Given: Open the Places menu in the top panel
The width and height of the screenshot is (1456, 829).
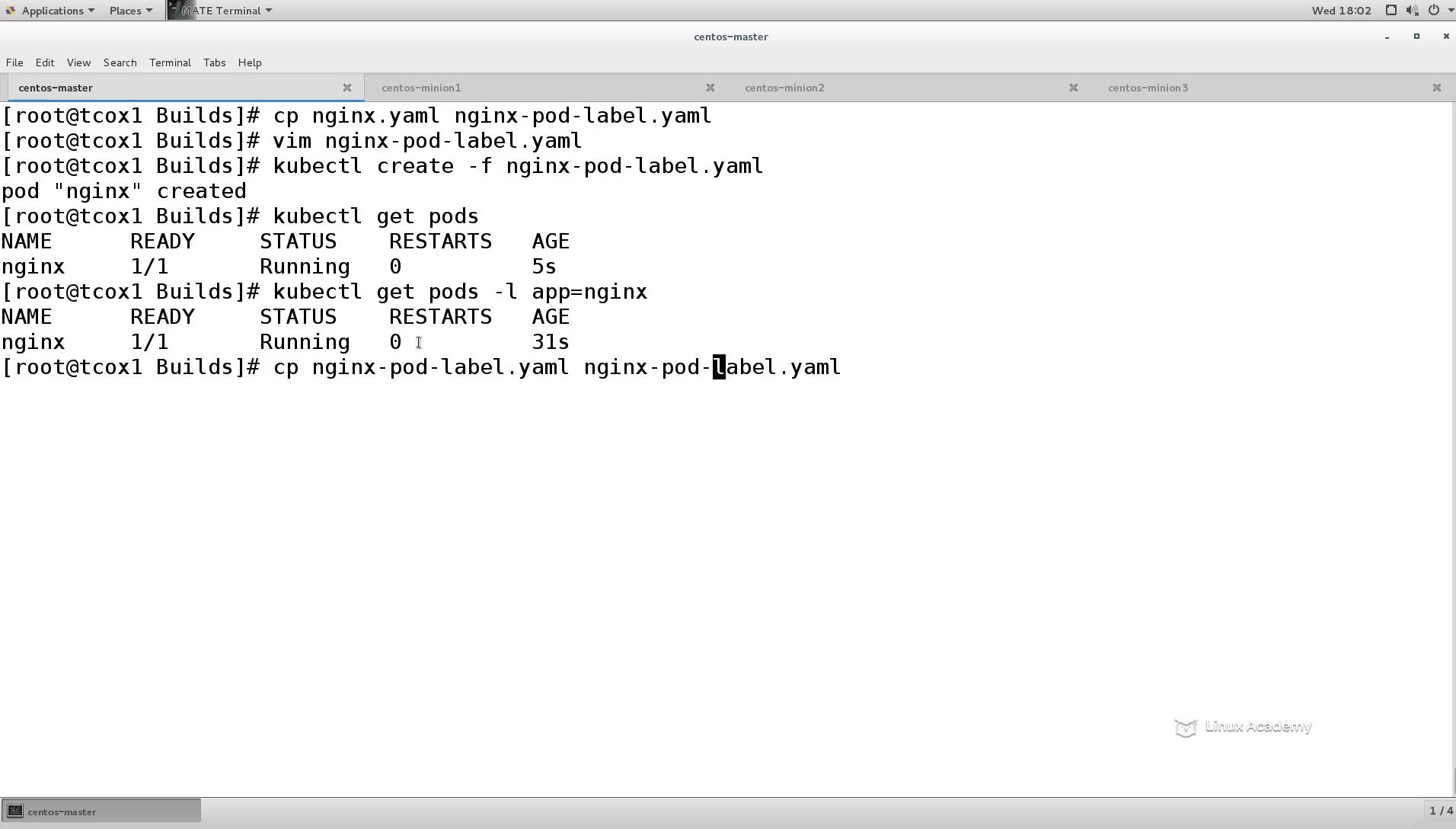Looking at the screenshot, I should click(130, 11).
